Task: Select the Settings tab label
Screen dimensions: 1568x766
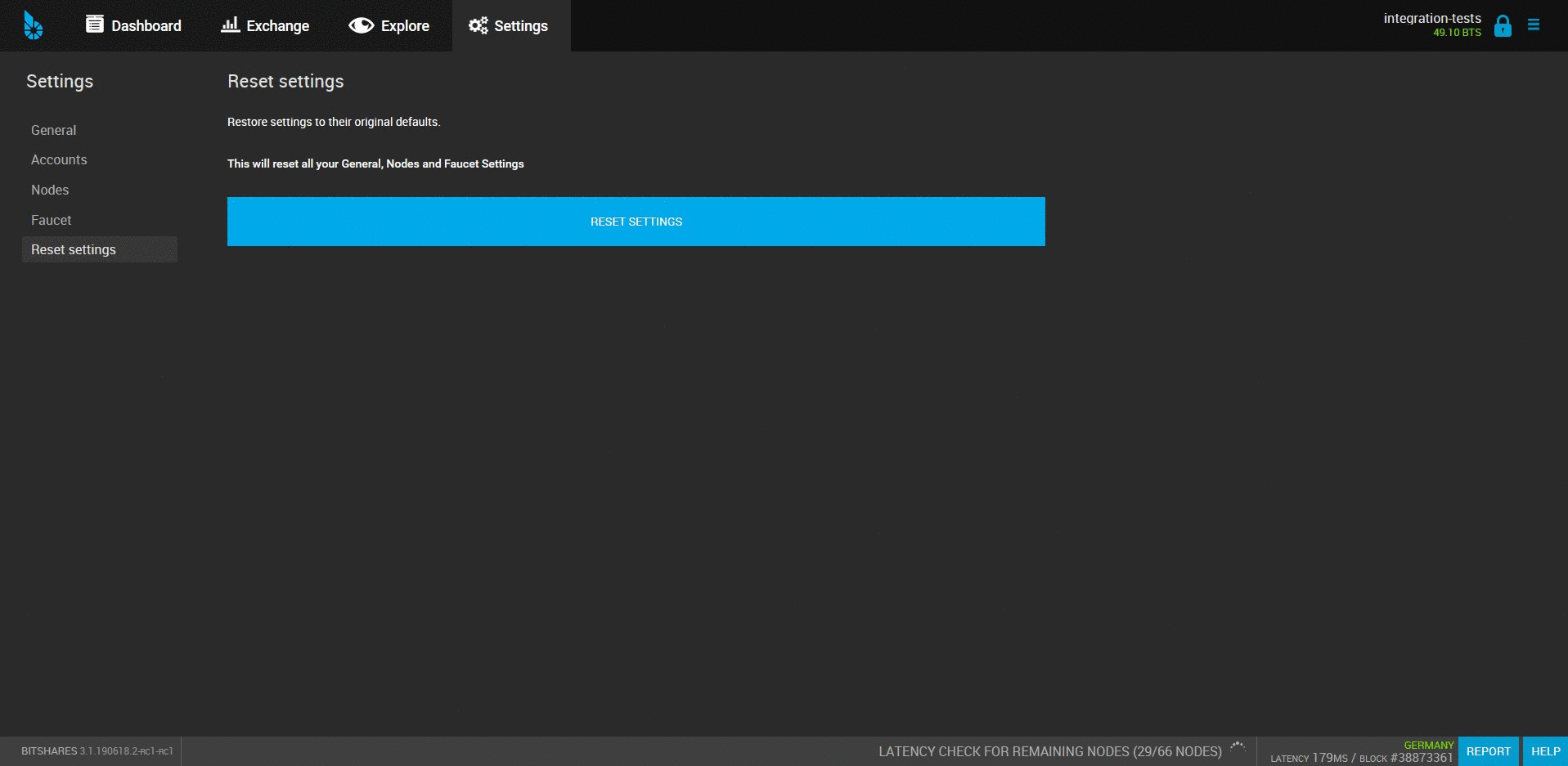Action: tap(521, 25)
